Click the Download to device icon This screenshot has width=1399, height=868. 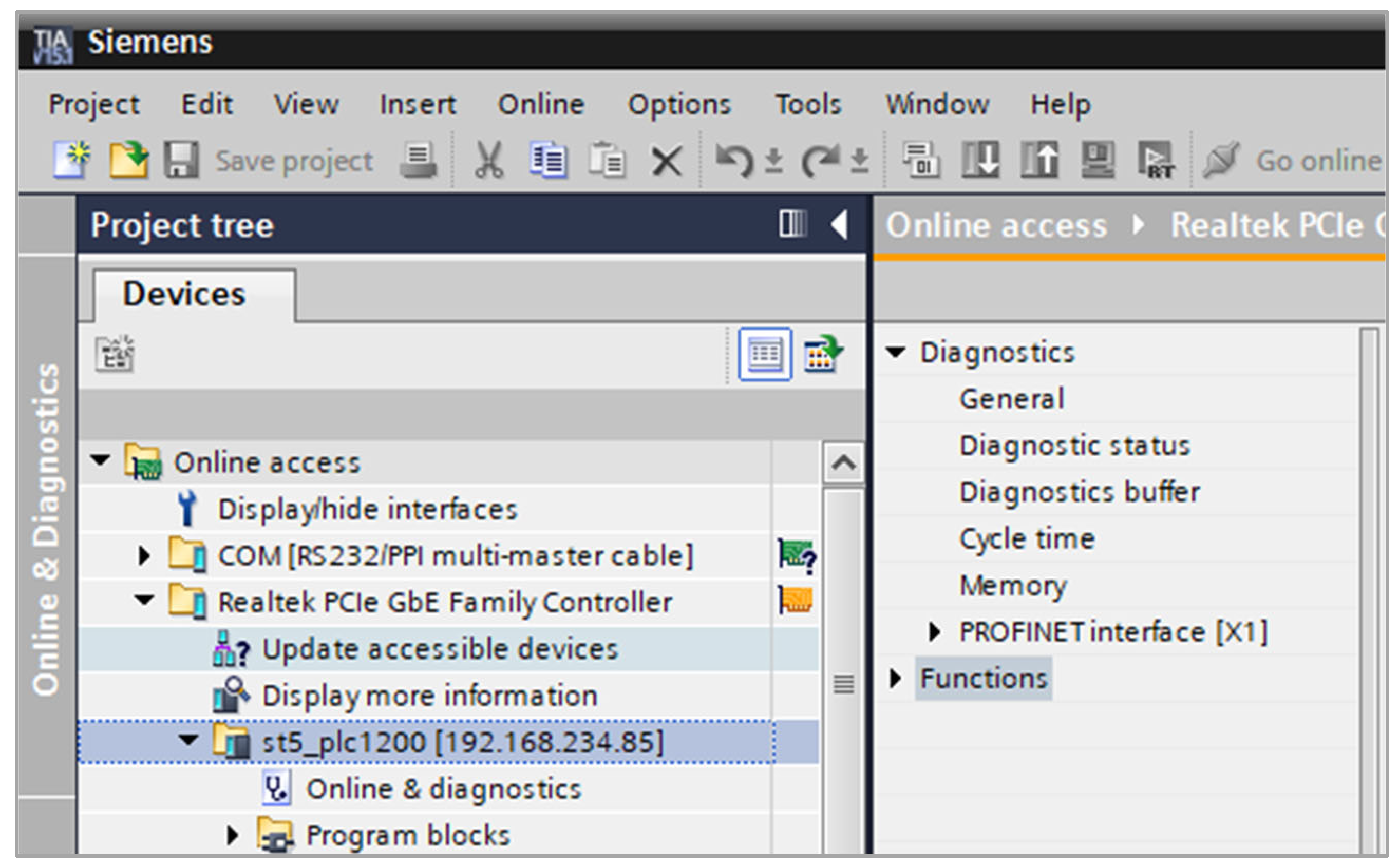(x=980, y=160)
